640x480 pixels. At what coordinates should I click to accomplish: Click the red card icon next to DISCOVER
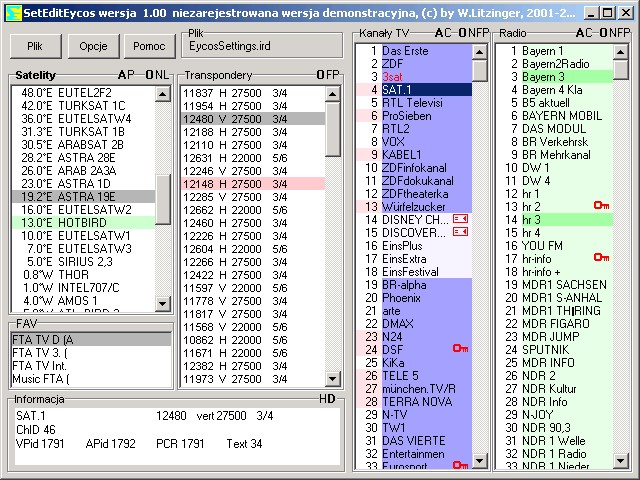point(460,232)
